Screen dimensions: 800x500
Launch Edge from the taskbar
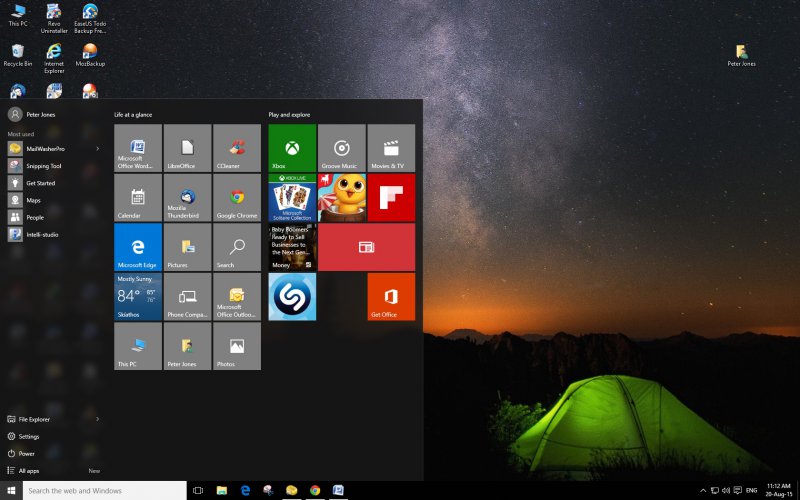coord(245,490)
